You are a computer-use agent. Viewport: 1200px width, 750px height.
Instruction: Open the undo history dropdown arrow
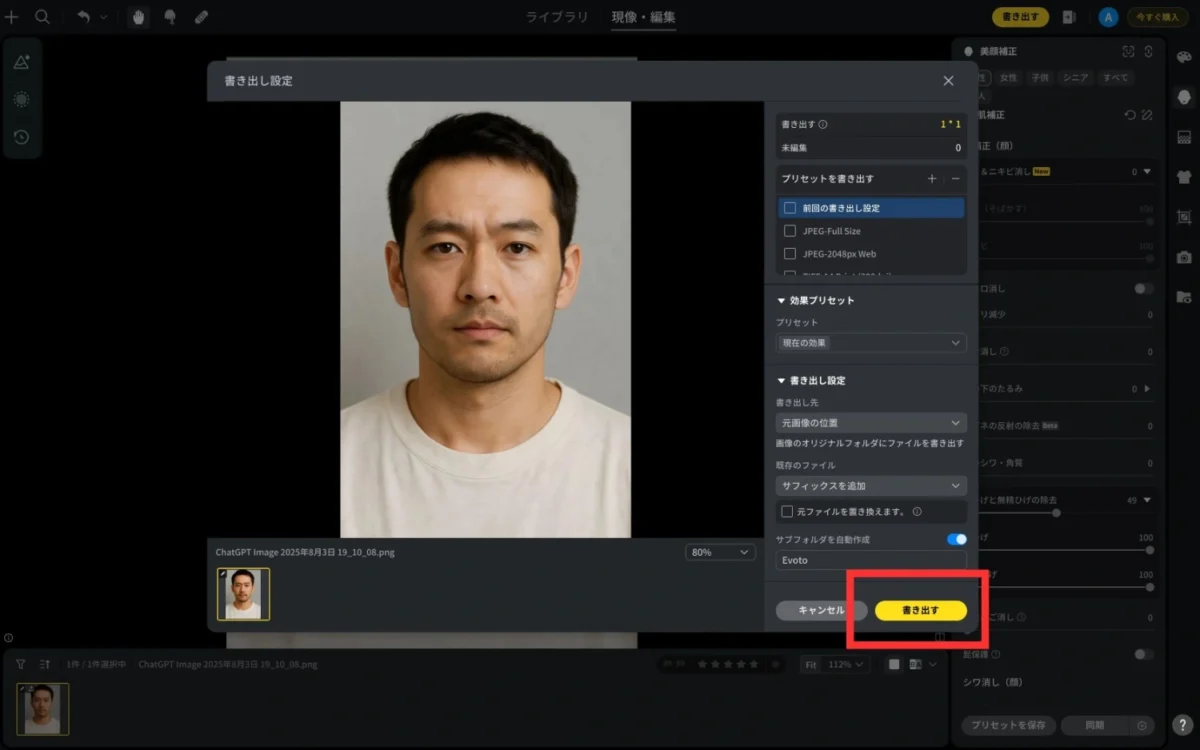(x=103, y=17)
